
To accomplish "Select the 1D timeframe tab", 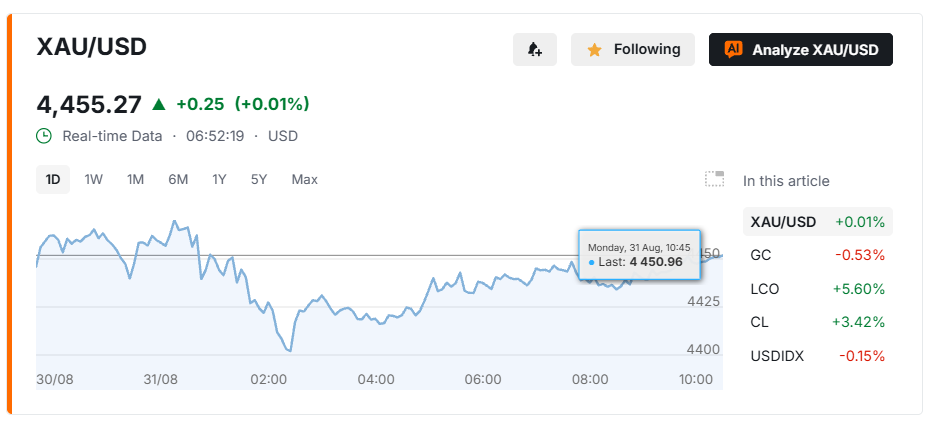I will click(x=53, y=180).
